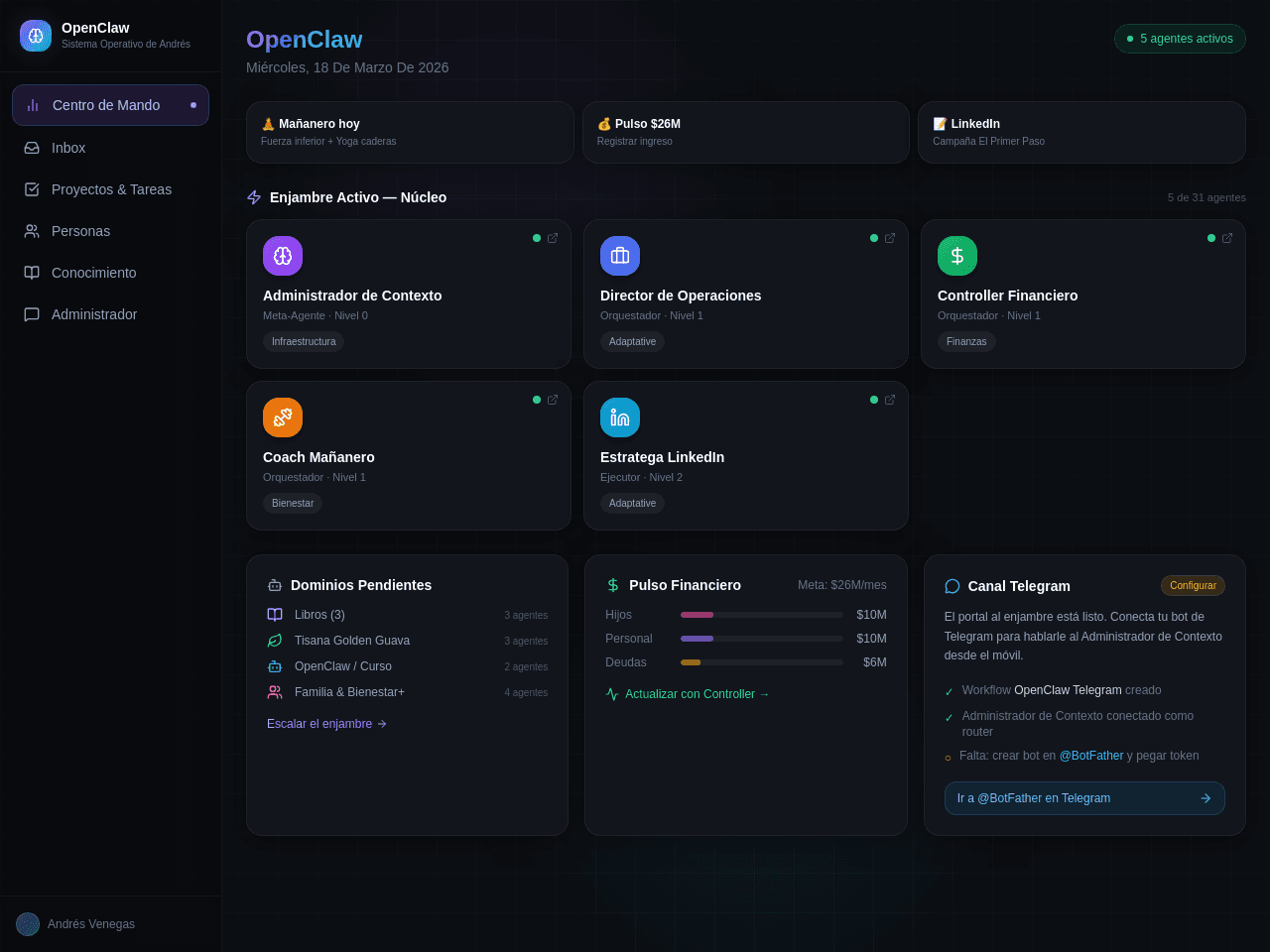Click the purple brain Administrador de Contexto icon
1270x952 pixels.
[x=283, y=256]
